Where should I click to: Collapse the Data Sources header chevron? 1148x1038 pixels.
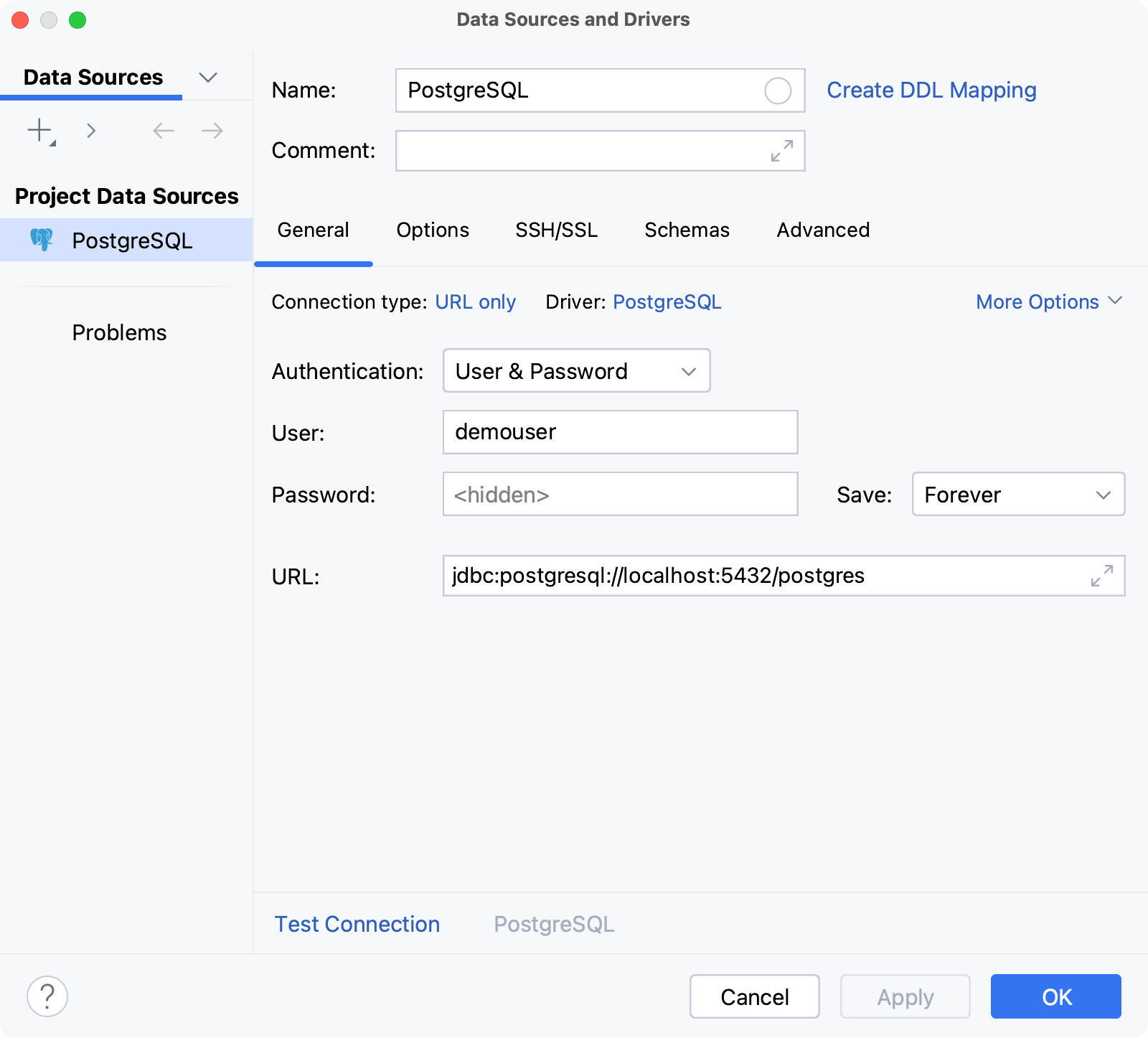tap(208, 77)
